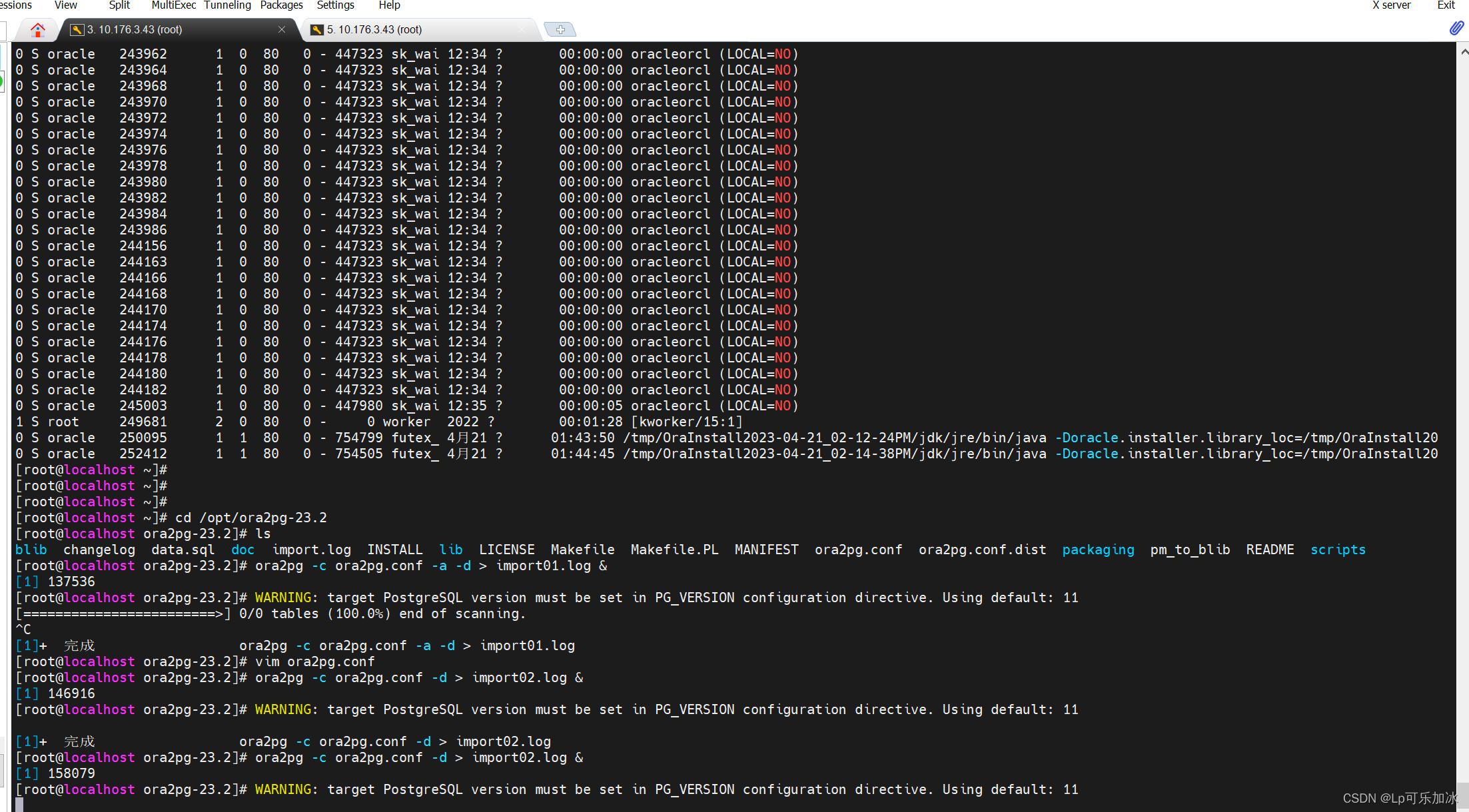Screen dimensions: 1469x812
Task: Click 'MANIFEST' file name
Action: tap(766, 550)
